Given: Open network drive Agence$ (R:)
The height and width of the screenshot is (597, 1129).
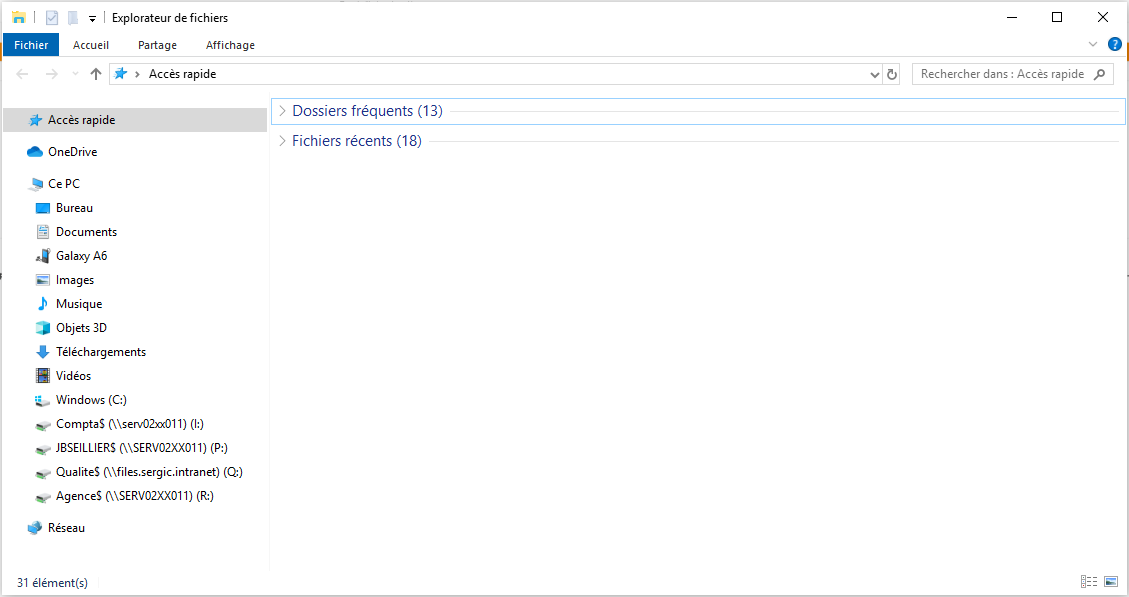Looking at the screenshot, I should point(135,496).
